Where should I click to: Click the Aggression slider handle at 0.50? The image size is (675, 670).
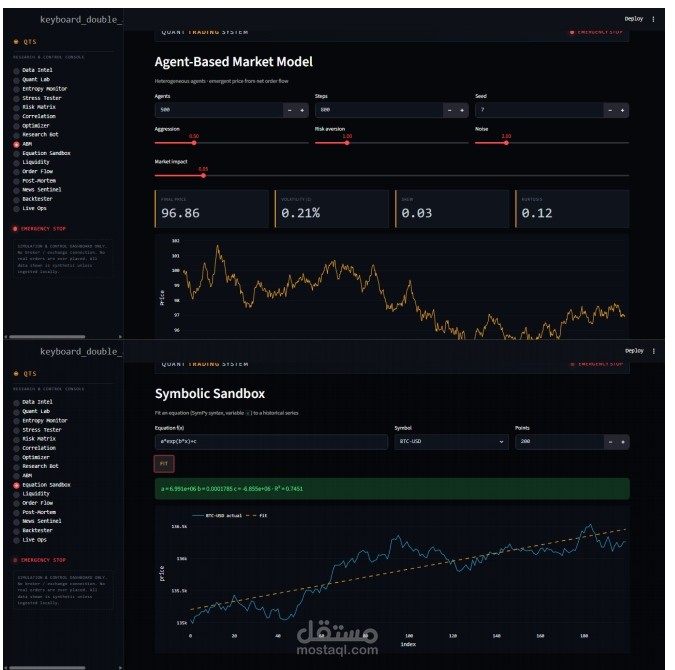(x=194, y=143)
